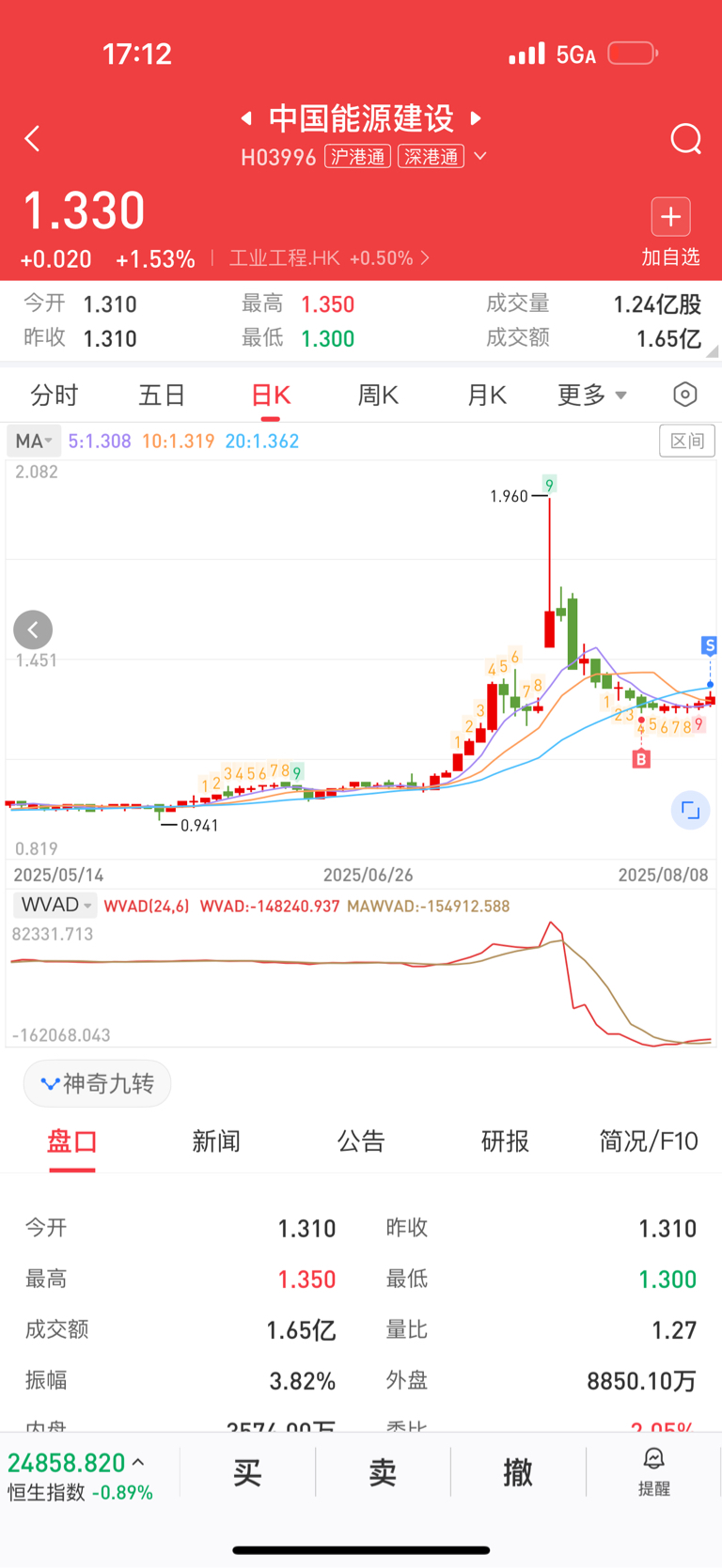The image size is (722, 1568).
Task: Tap the 1.330 current price
Action: tap(84, 210)
